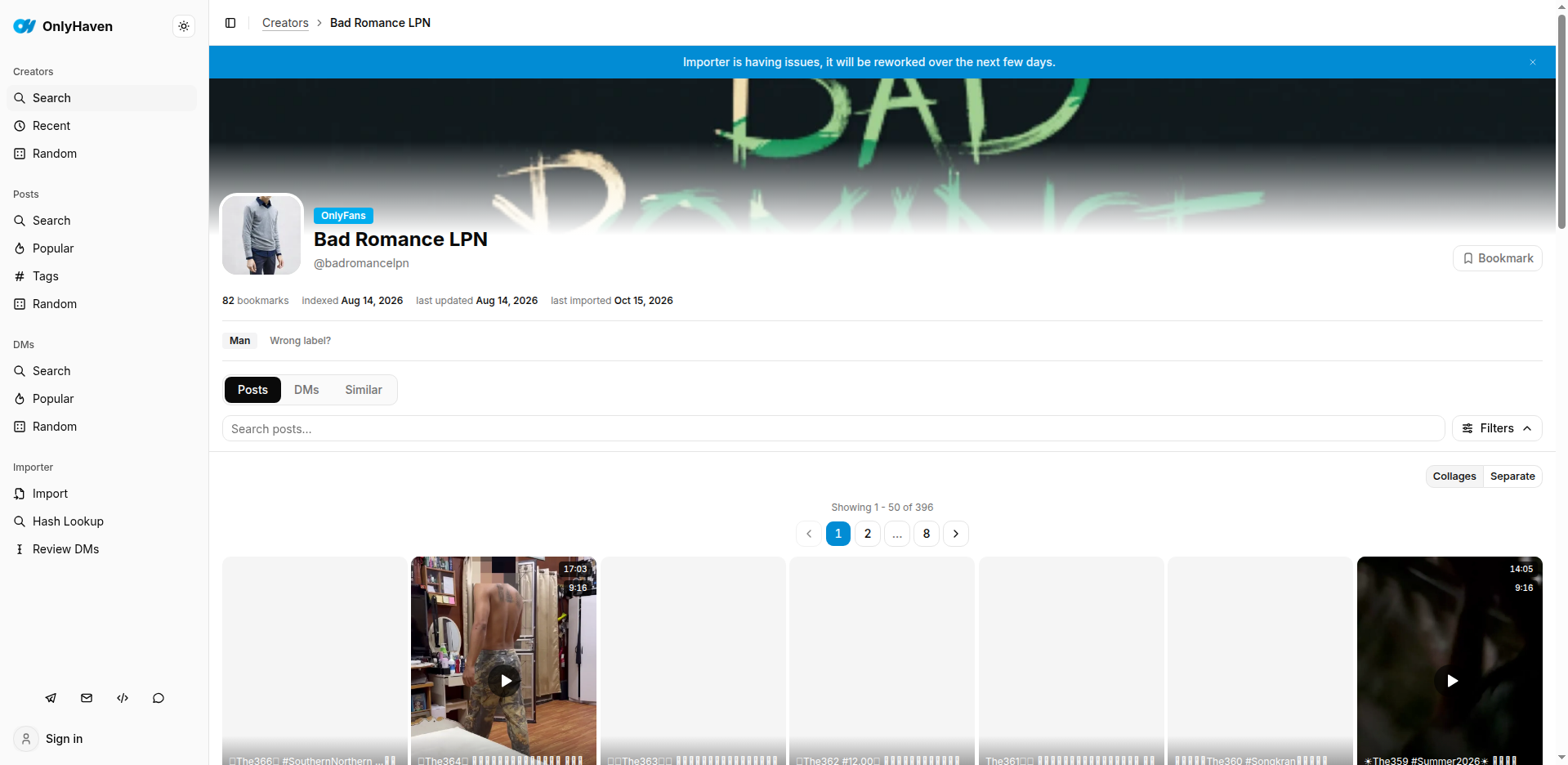Viewport: 1568px width, 765px height.
Task: Go to page 8
Action: pos(927,534)
